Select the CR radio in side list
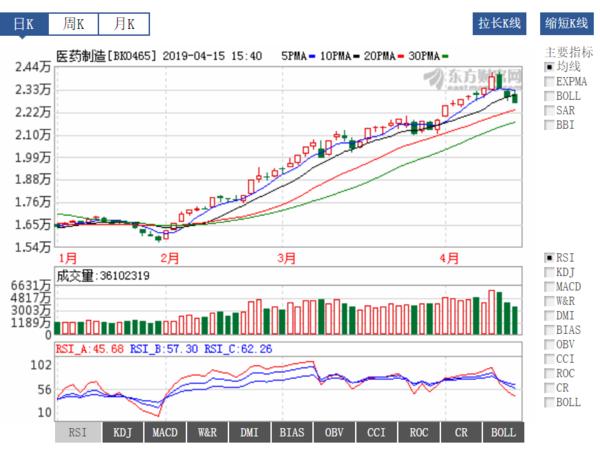Image resolution: width=600 pixels, height=455 pixels. [549, 388]
